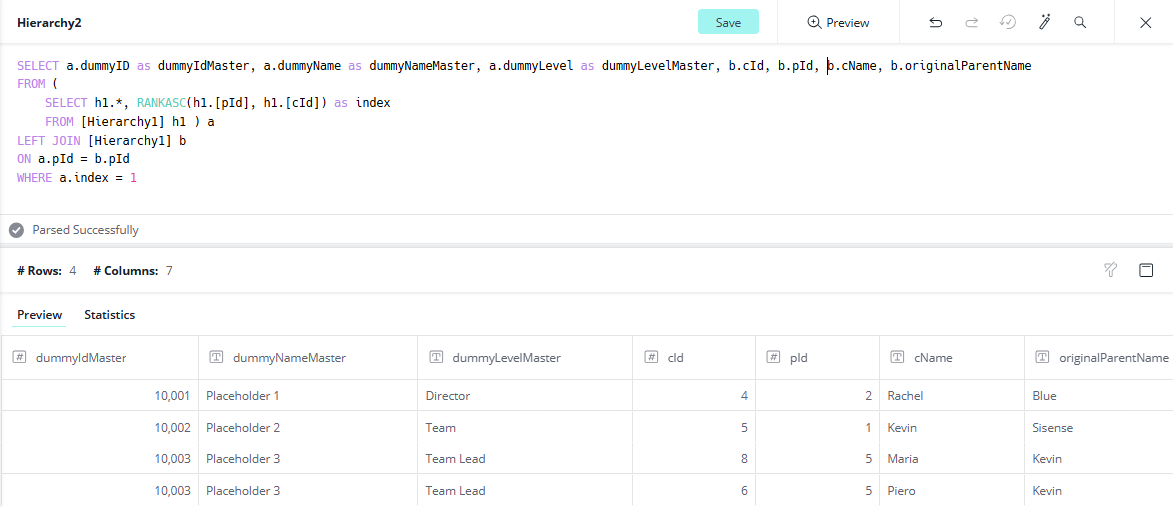Run the query with the Preview button
1173x507 pixels.
838,22
